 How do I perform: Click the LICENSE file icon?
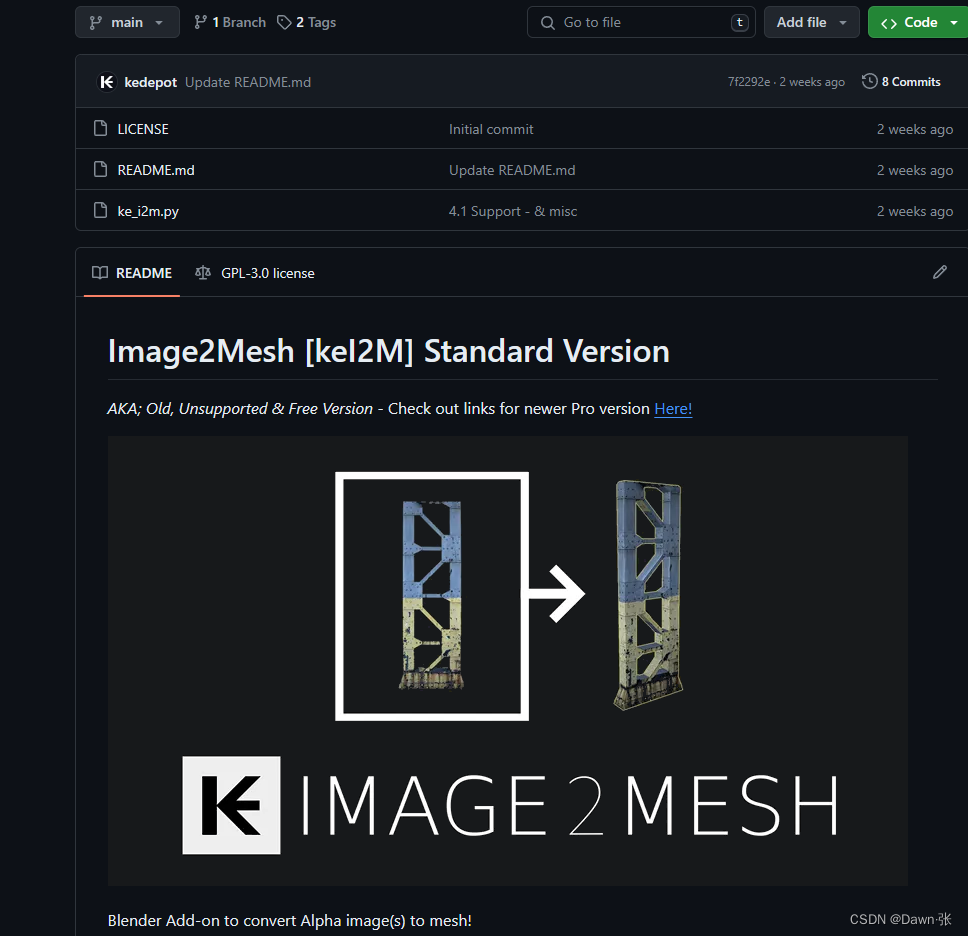[x=100, y=128]
